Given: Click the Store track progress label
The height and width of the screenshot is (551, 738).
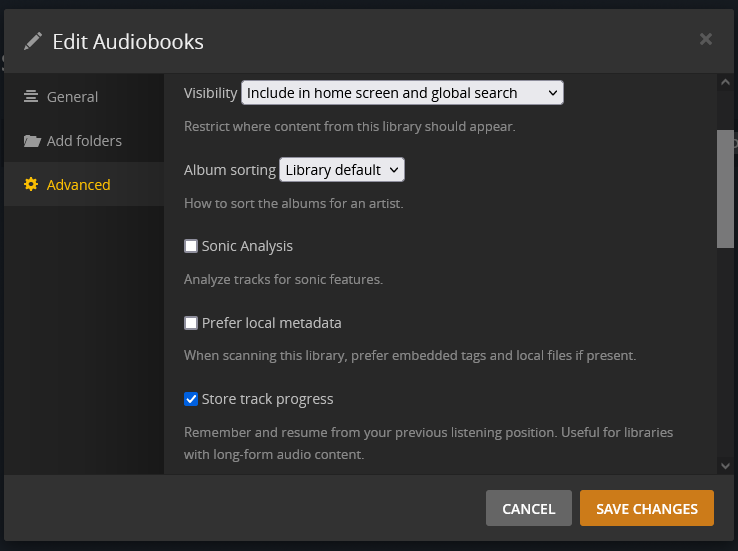Looking at the screenshot, I should pyautogui.click(x=267, y=399).
